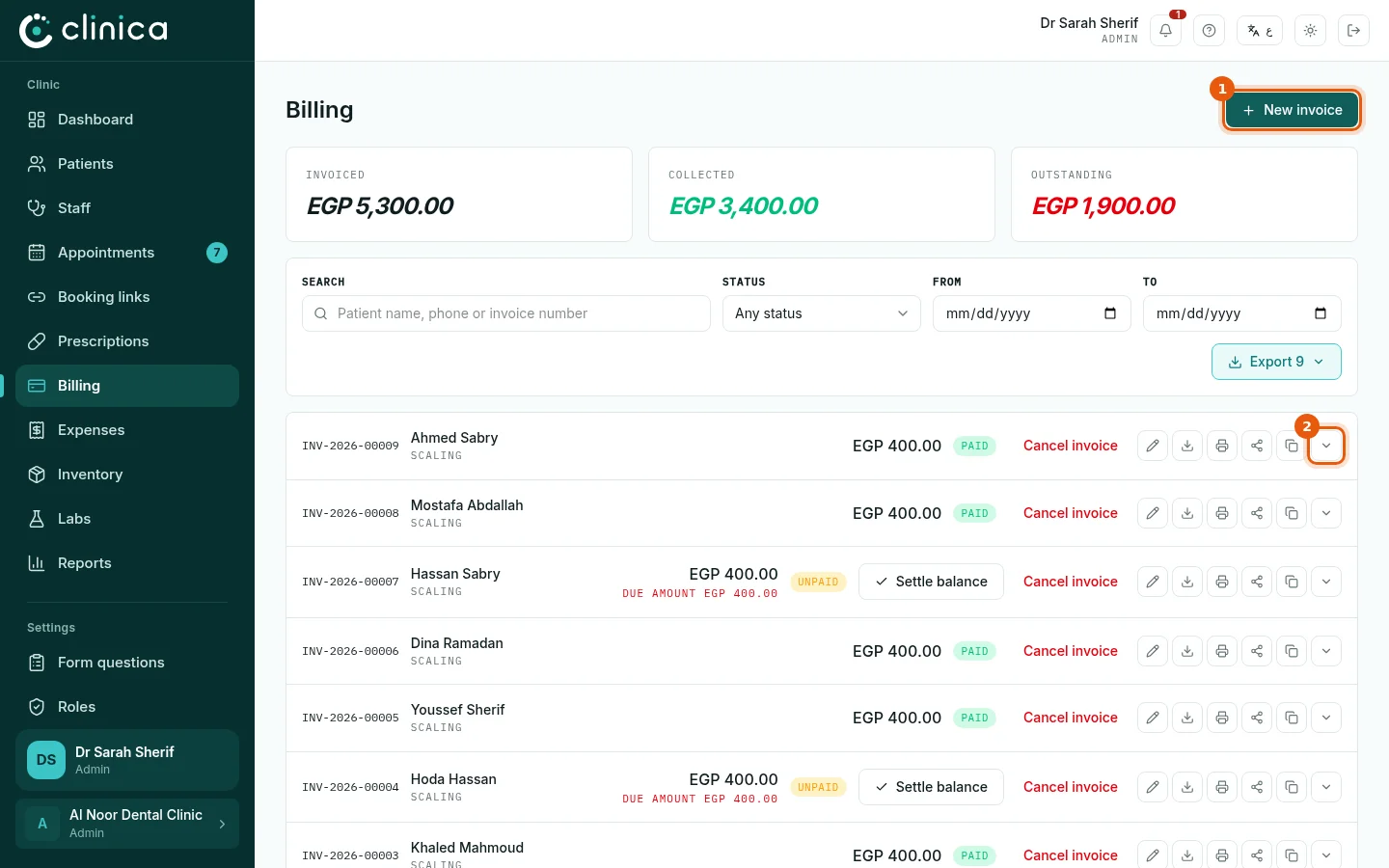Settle balance for Hoda Hassan
This screenshot has height=868, width=1389.
pos(931,787)
